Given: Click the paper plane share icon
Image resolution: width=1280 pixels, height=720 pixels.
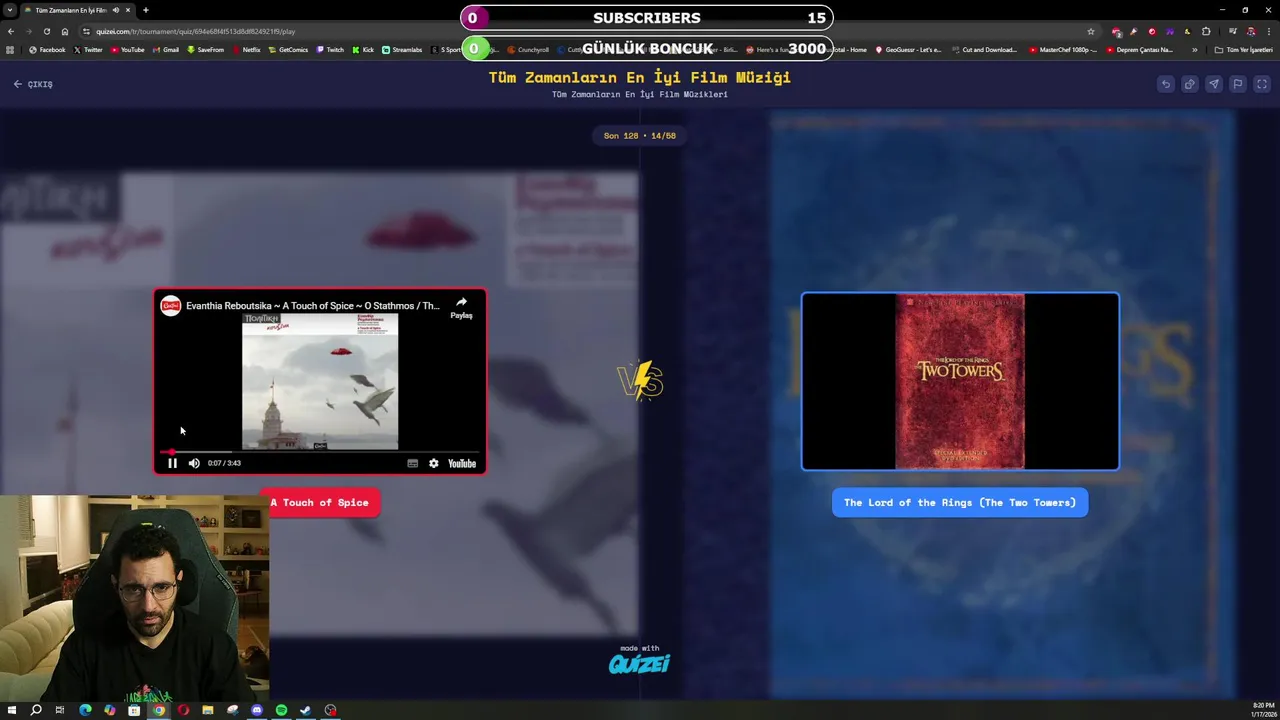Looking at the screenshot, I should pos(1214,84).
